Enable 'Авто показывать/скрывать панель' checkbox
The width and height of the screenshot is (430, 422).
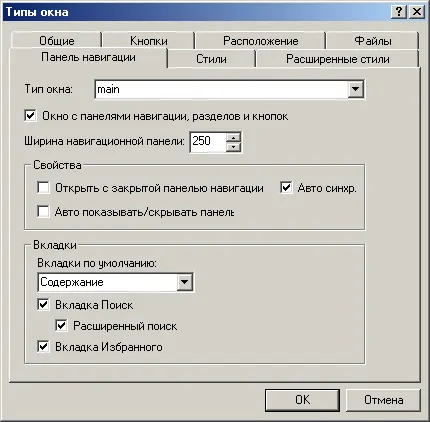pos(43,212)
